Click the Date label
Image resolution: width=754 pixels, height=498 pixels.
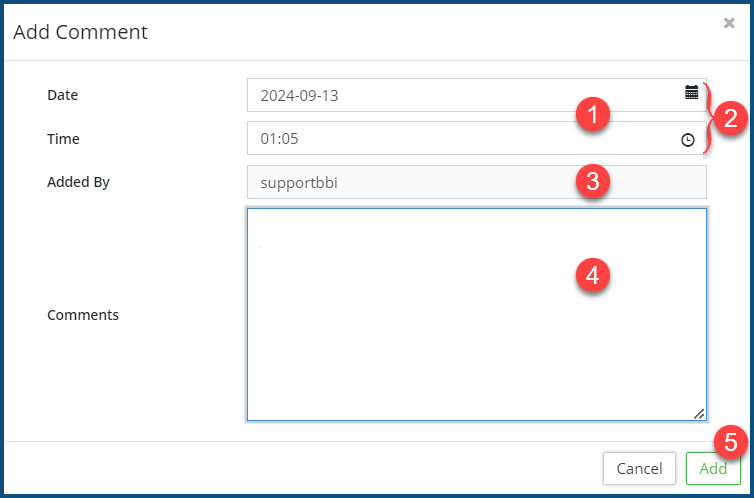62,95
